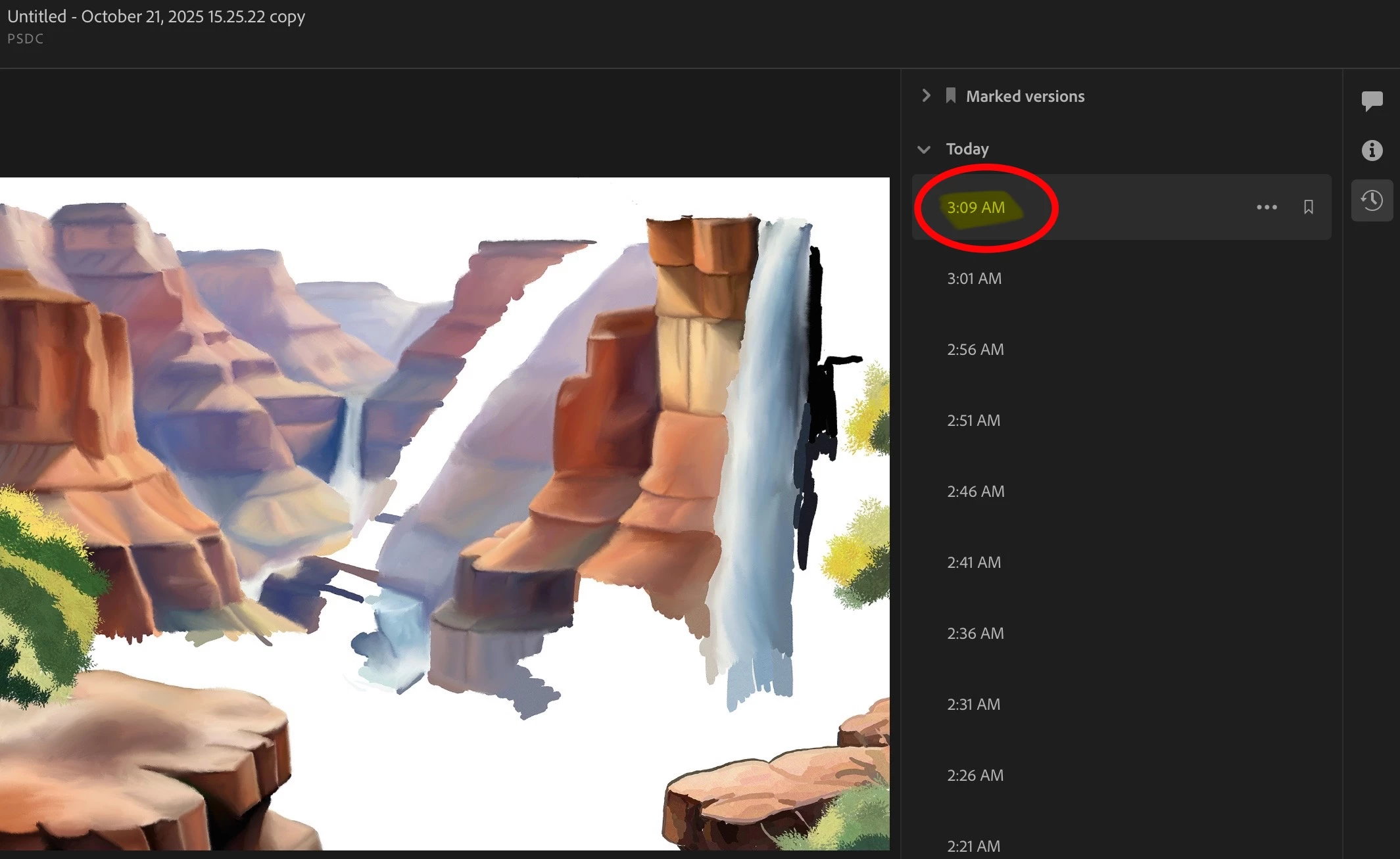Open the 2:51 AM version
The width and height of the screenshot is (1400, 859).
(x=973, y=420)
